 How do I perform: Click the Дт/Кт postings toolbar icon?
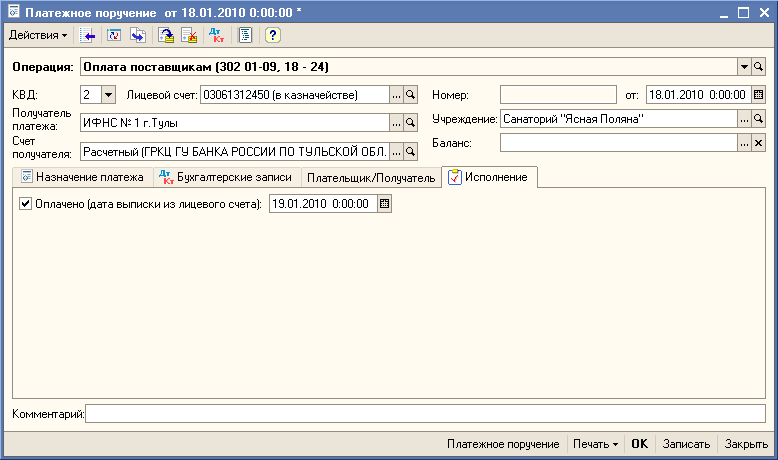pos(216,36)
